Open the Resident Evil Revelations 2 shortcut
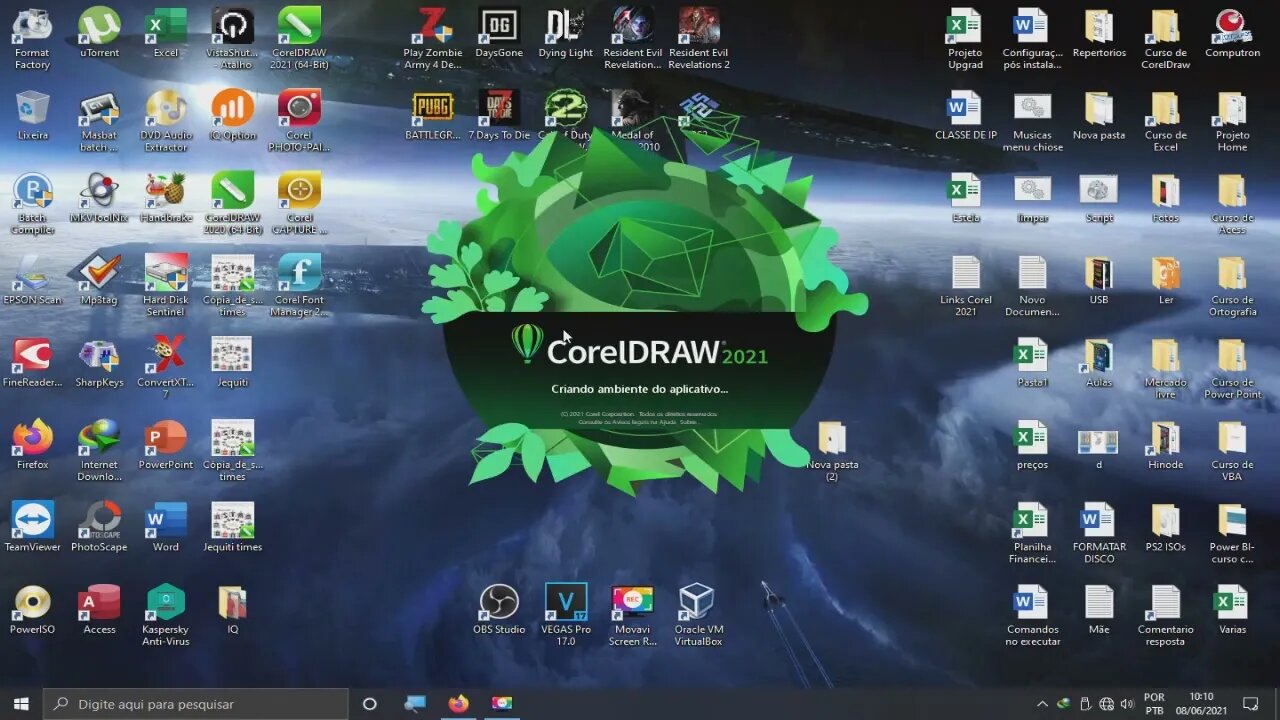Viewport: 1280px width, 720px height. pos(699,39)
